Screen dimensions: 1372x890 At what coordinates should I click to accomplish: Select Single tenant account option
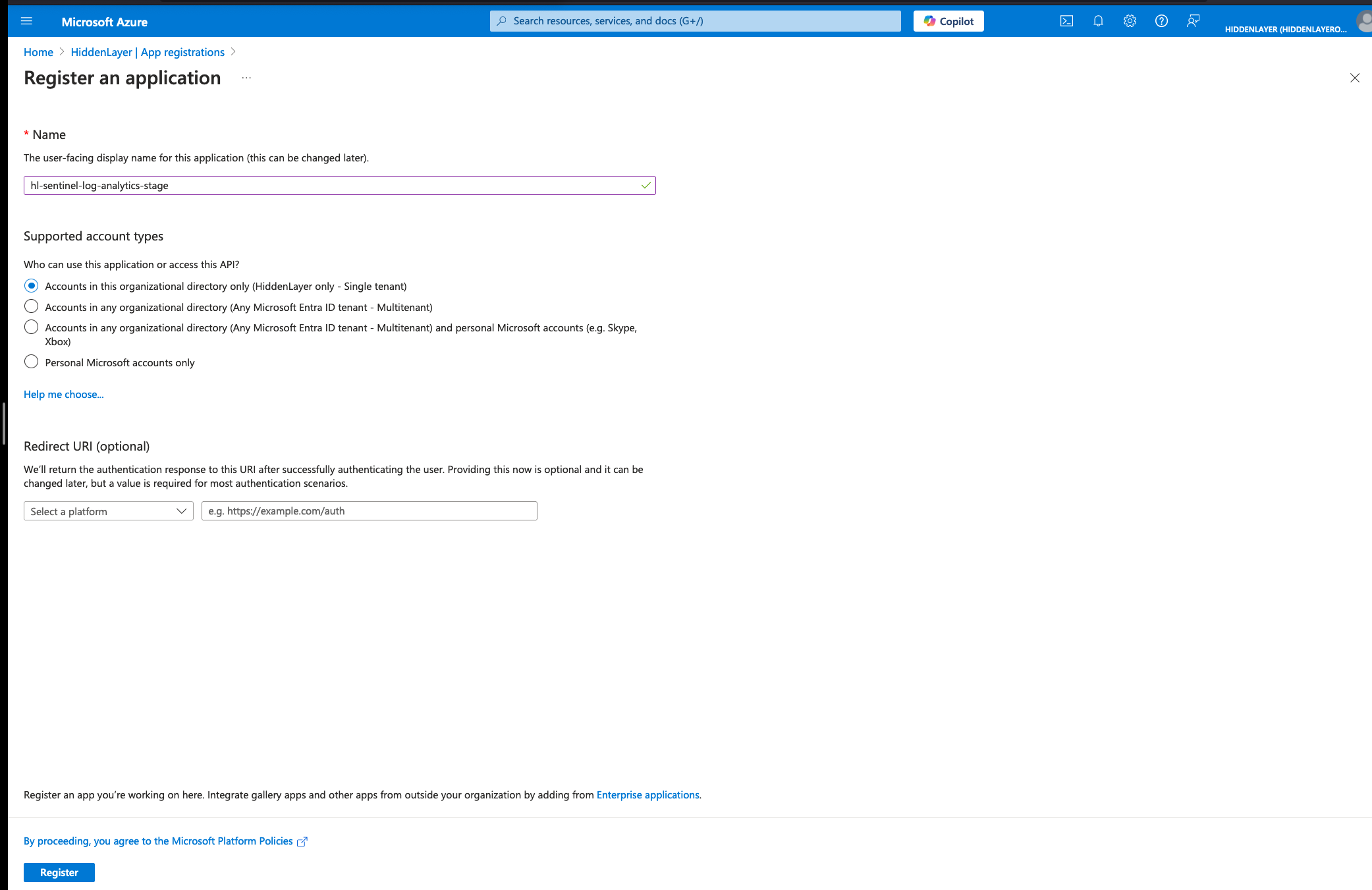coord(31,286)
